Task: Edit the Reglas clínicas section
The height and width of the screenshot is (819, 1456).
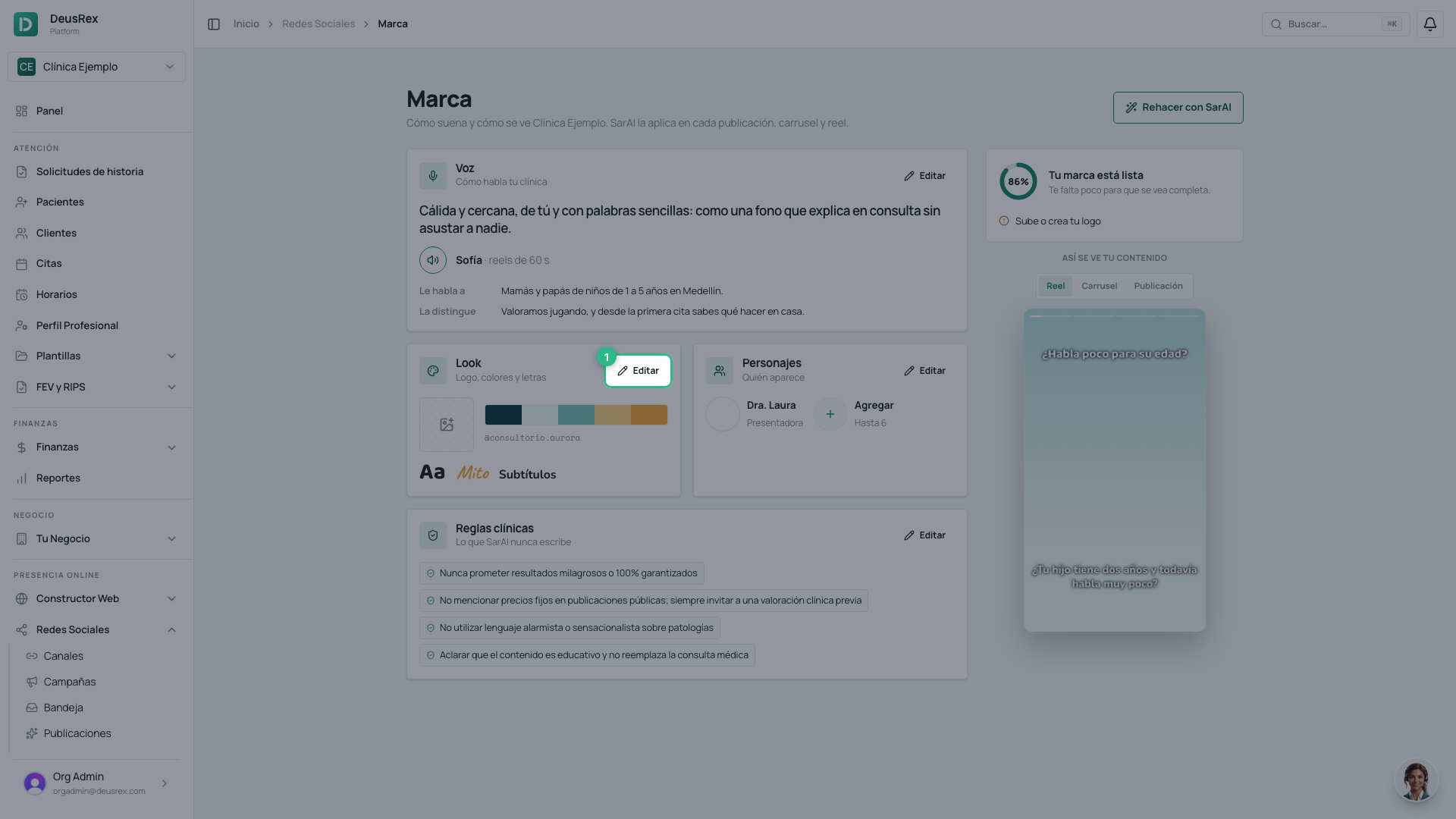Action: coord(924,535)
